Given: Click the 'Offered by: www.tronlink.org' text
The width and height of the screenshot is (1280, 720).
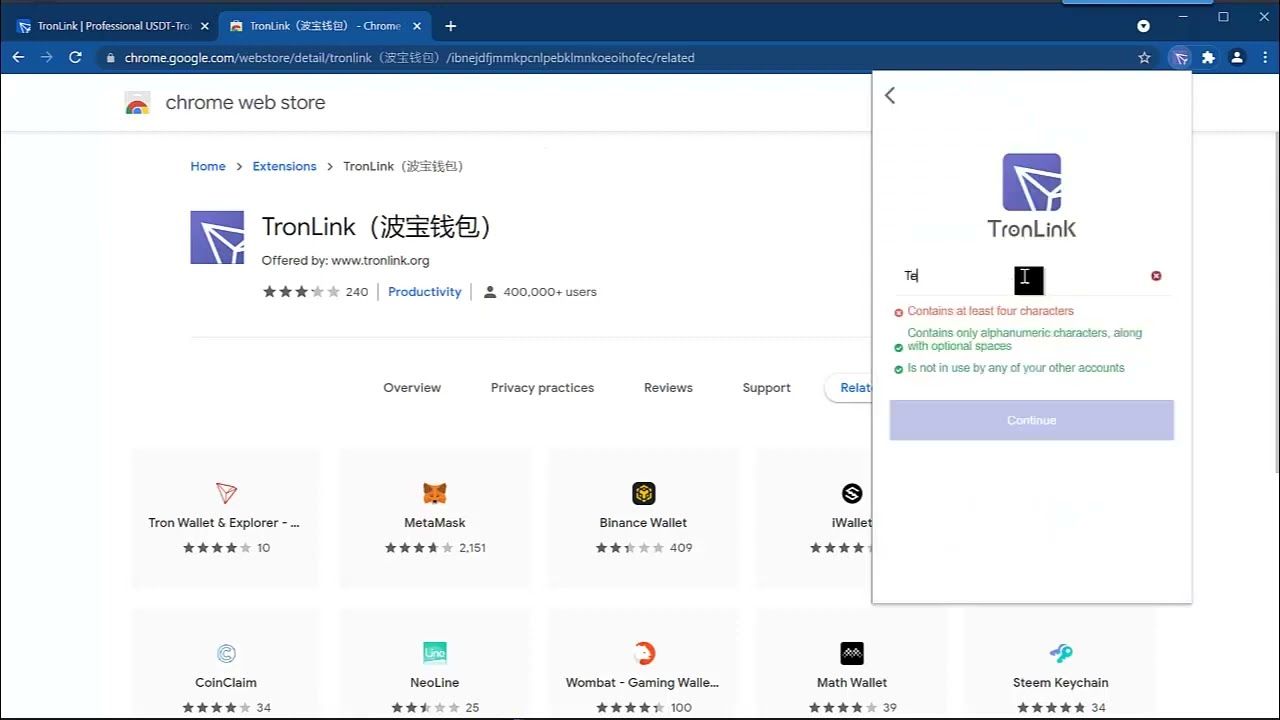Looking at the screenshot, I should pyautogui.click(x=345, y=261).
